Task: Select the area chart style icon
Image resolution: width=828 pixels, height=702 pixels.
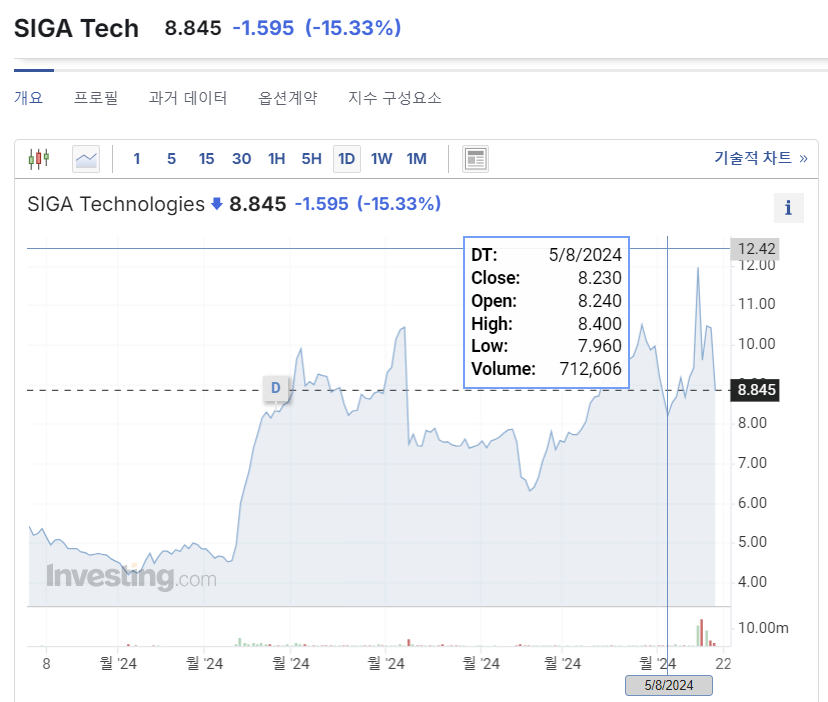Action: [x=86, y=158]
